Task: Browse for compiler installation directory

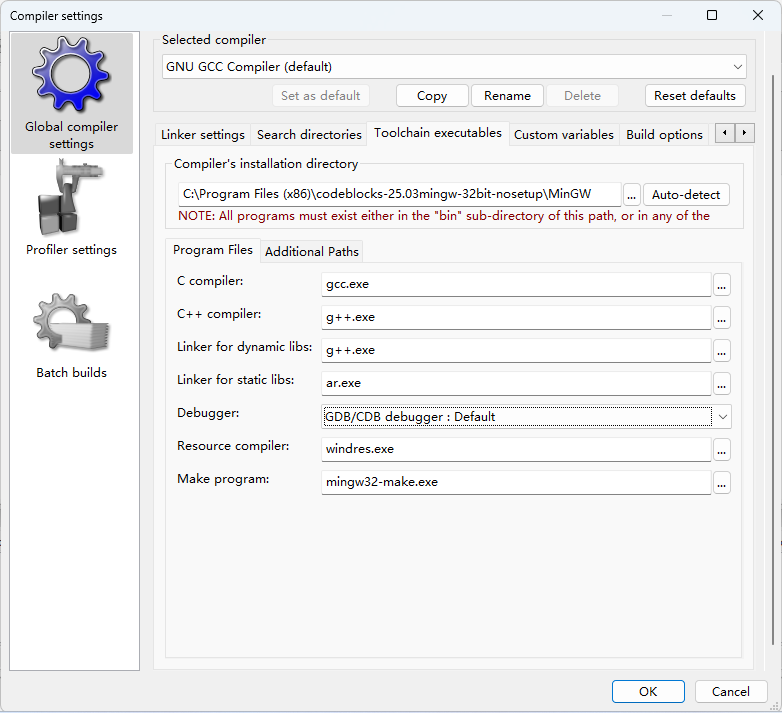Action: 632,195
